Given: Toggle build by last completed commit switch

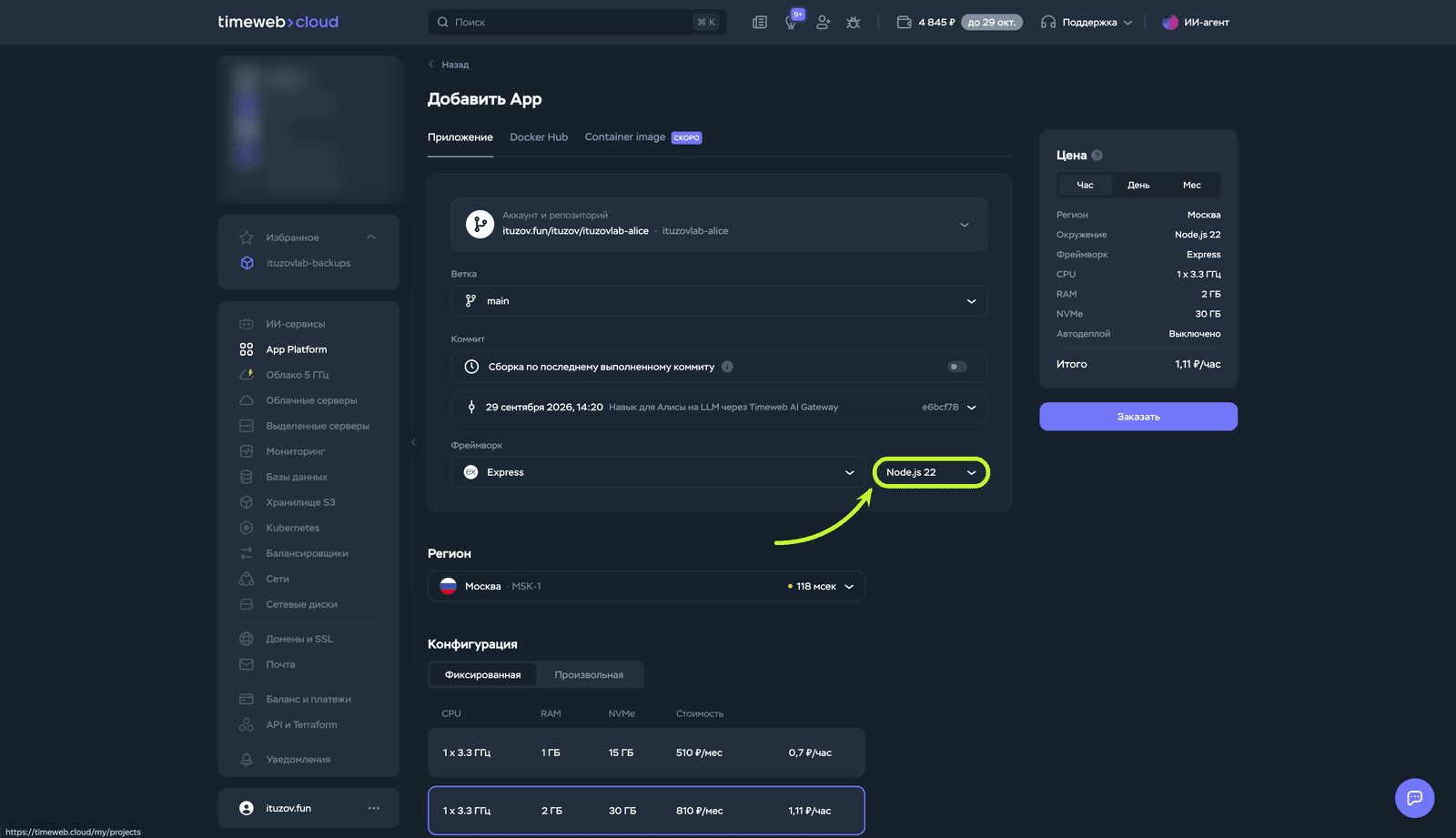Looking at the screenshot, I should pos(956,367).
